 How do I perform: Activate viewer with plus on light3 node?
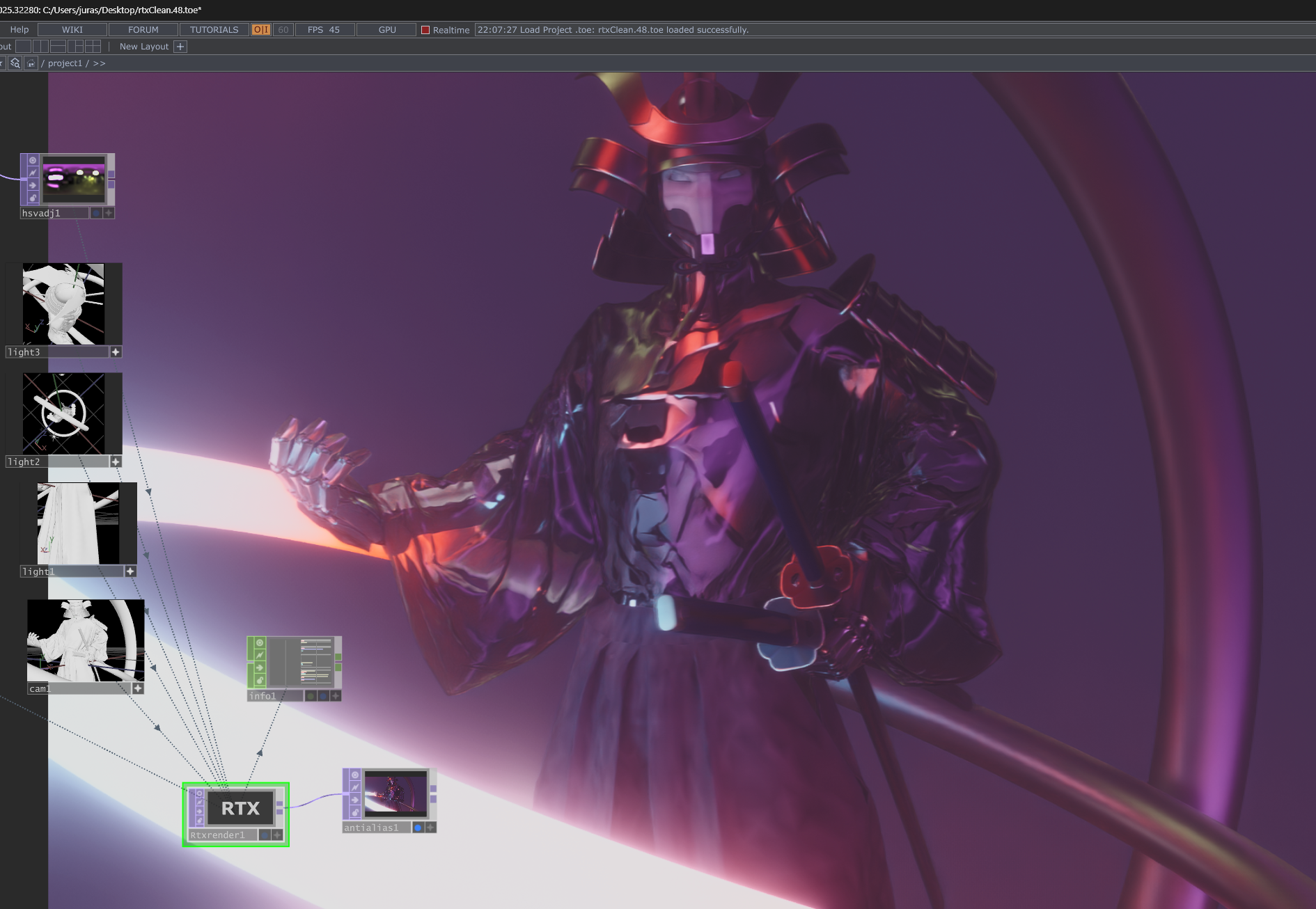pyautogui.click(x=116, y=352)
